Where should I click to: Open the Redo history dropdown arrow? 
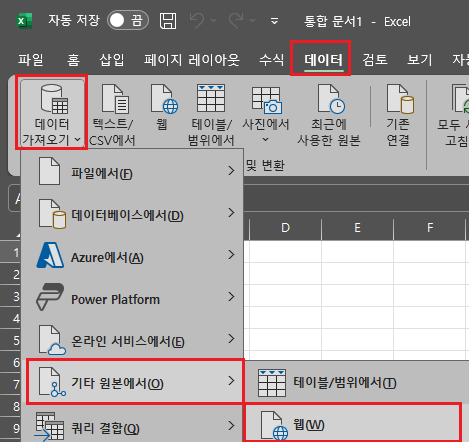253,21
